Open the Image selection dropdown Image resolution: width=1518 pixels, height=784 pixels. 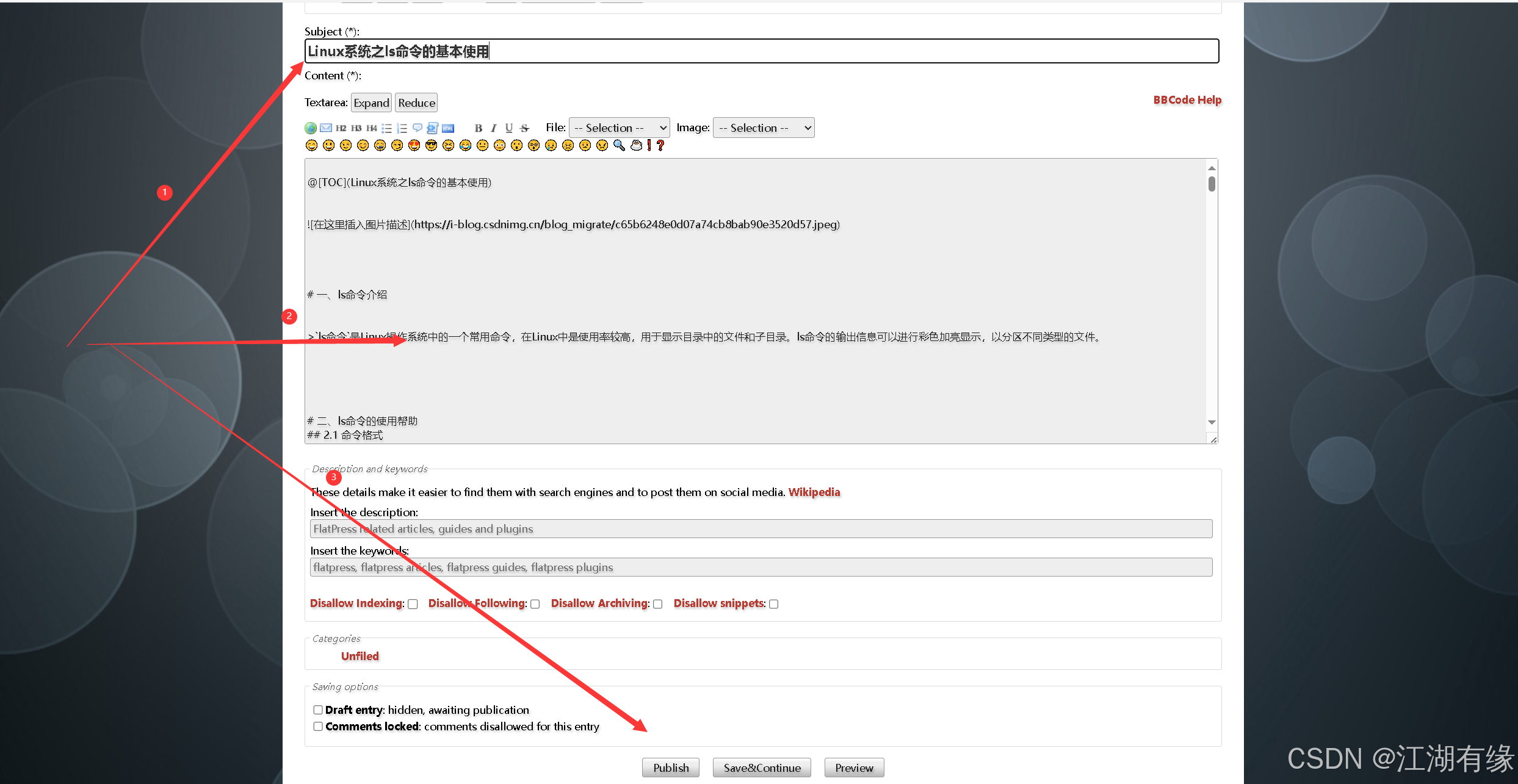(x=763, y=128)
